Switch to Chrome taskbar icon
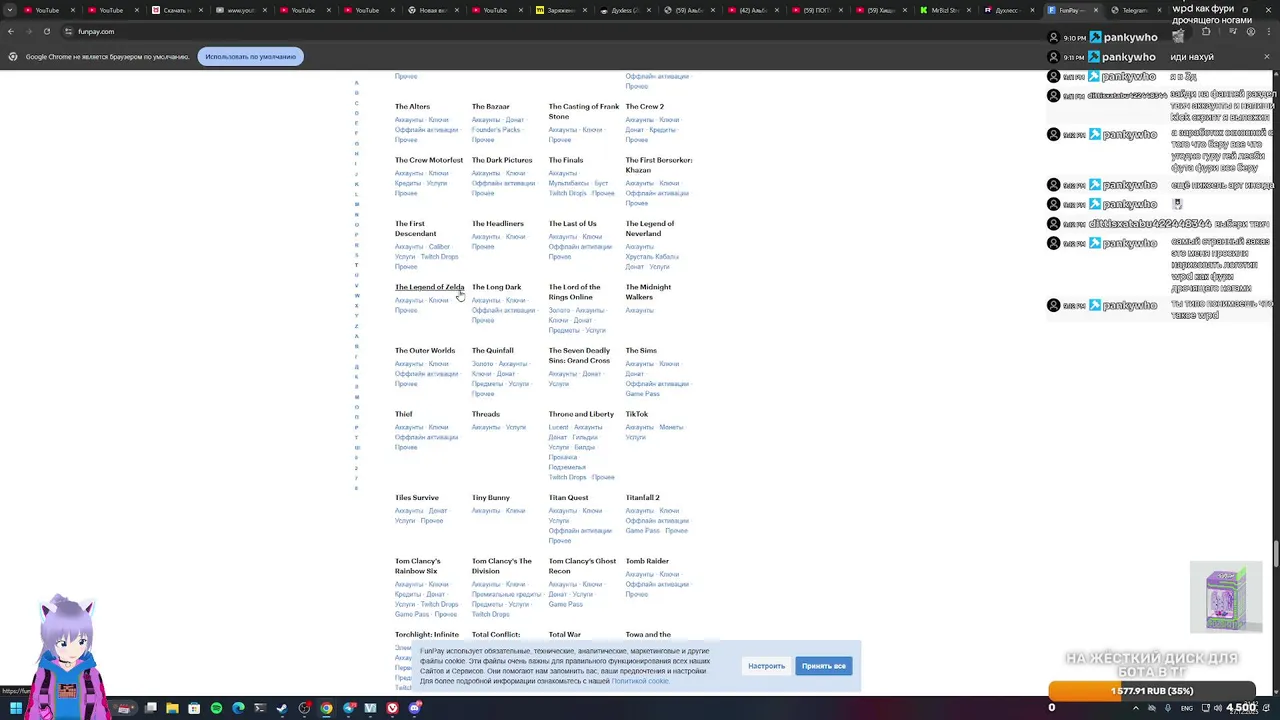Image resolution: width=1280 pixels, height=720 pixels. tap(326, 708)
